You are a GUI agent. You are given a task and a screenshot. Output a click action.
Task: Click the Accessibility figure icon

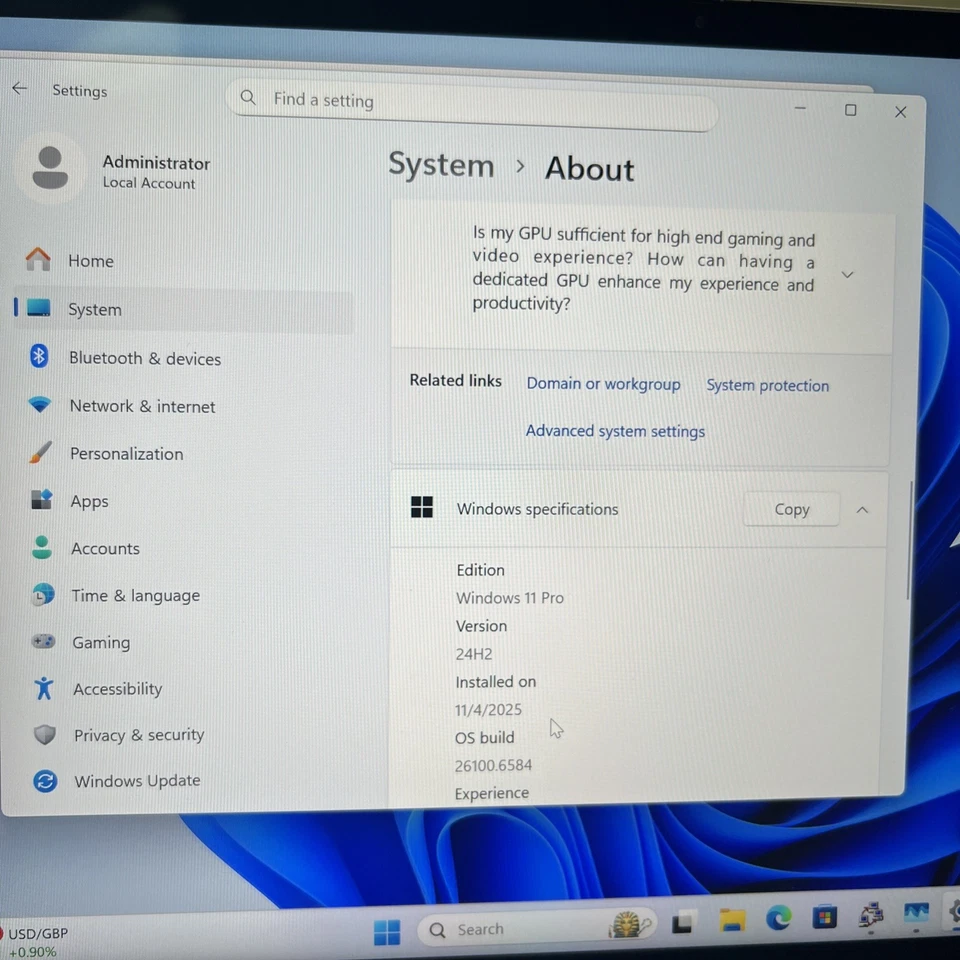tap(43, 688)
